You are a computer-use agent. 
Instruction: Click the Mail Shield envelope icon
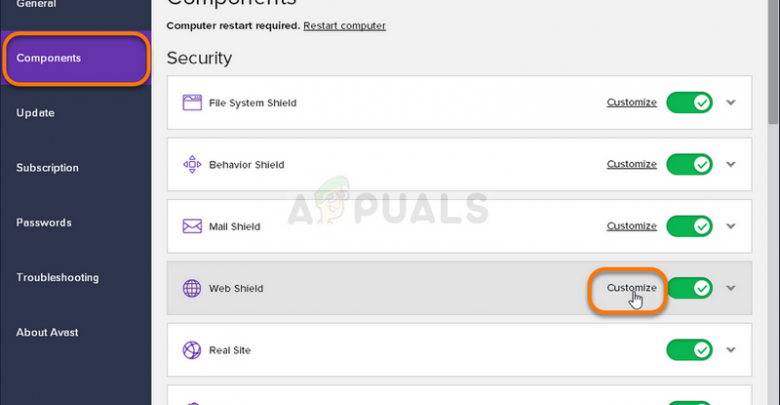(x=192, y=227)
